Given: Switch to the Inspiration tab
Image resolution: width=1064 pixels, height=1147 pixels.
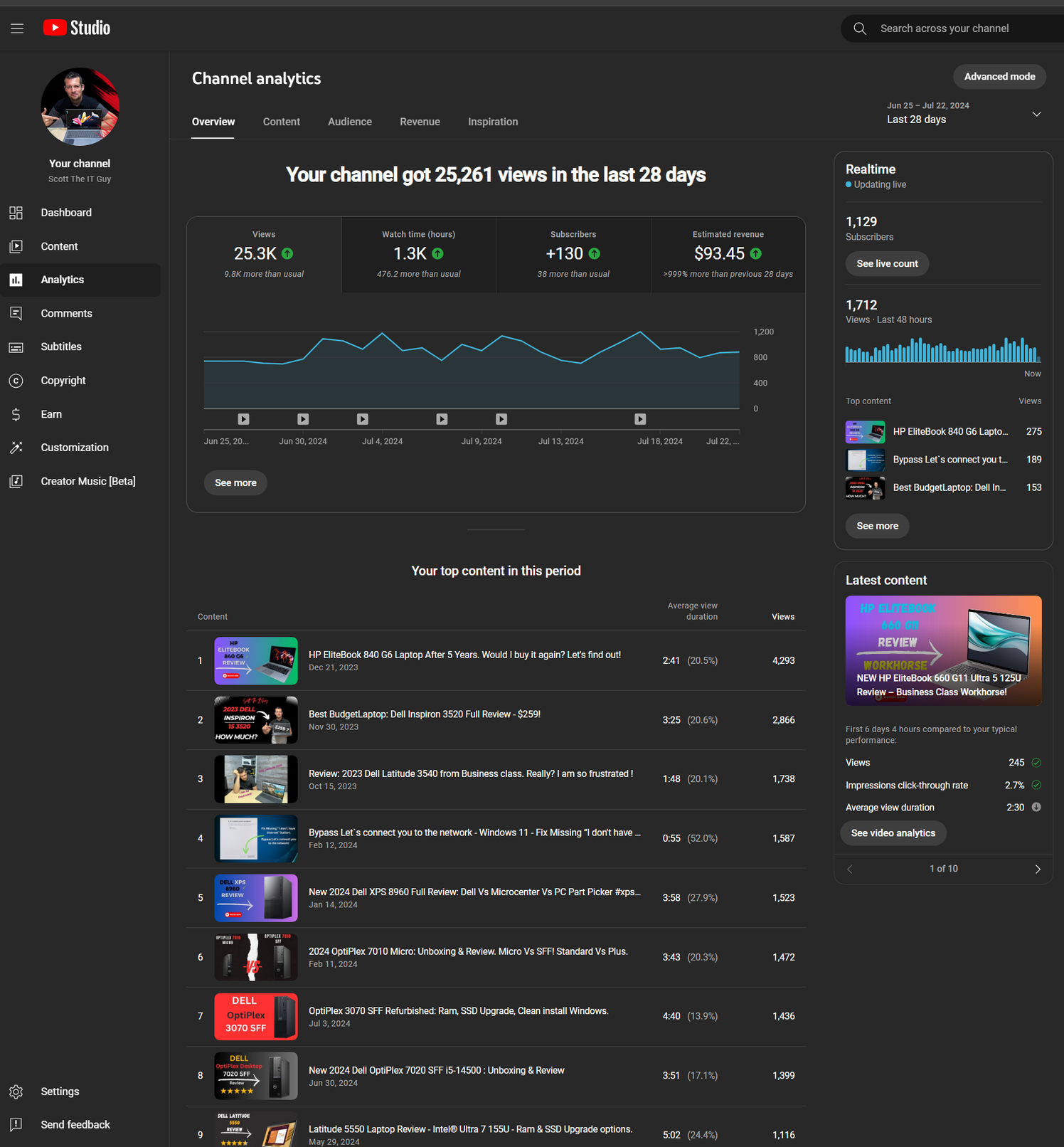Looking at the screenshot, I should 493,122.
